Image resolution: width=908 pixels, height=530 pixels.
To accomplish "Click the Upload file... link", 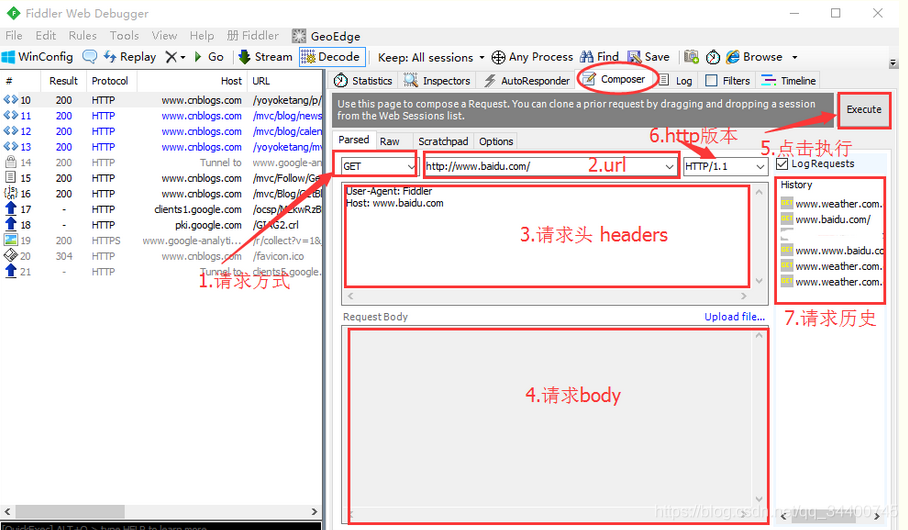I will (734, 317).
